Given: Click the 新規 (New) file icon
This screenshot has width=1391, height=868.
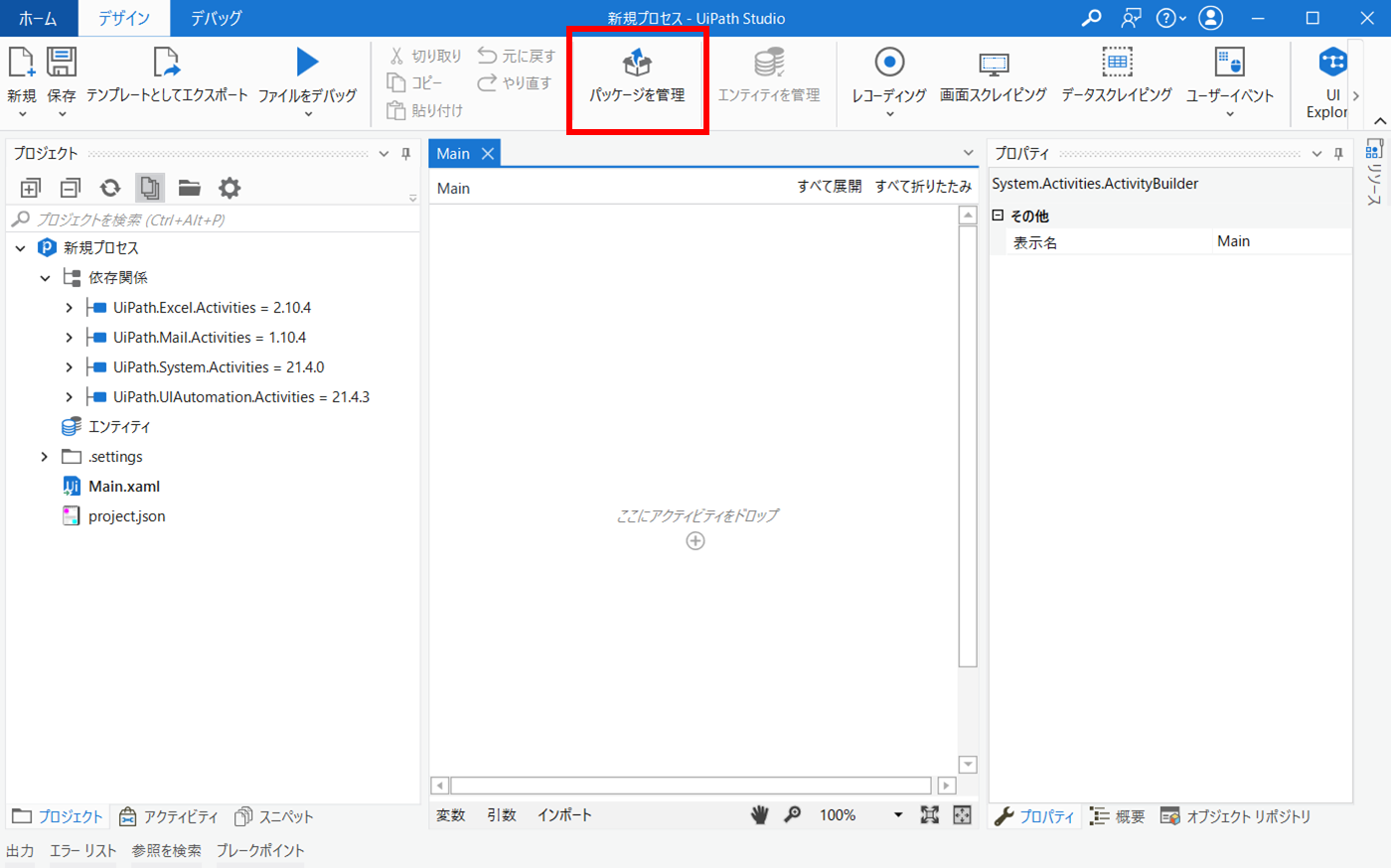Looking at the screenshot, I should tap(21, 63).
